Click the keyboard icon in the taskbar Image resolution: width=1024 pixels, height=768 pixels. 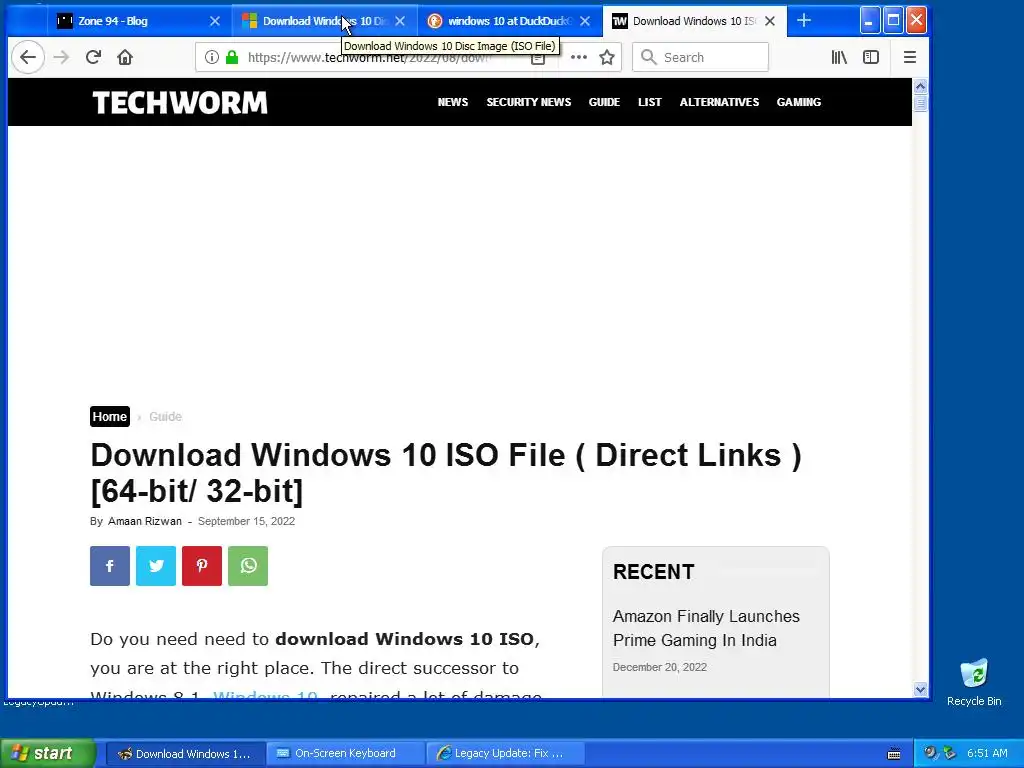[894, 754]
